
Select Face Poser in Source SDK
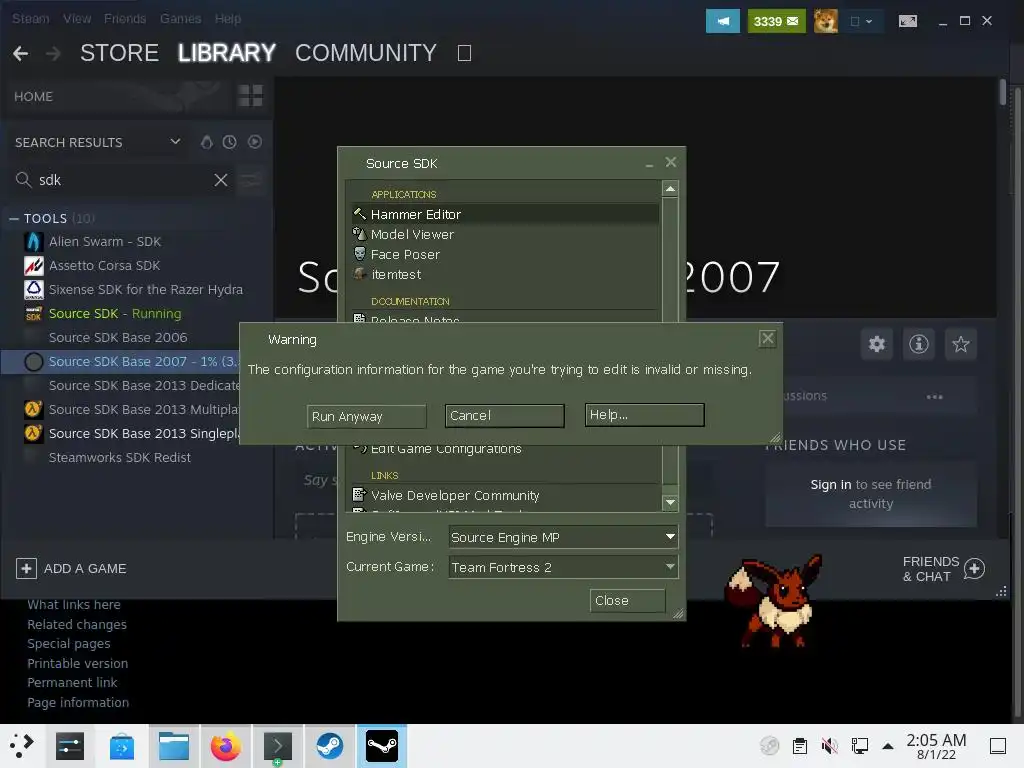tap(505, 255)
